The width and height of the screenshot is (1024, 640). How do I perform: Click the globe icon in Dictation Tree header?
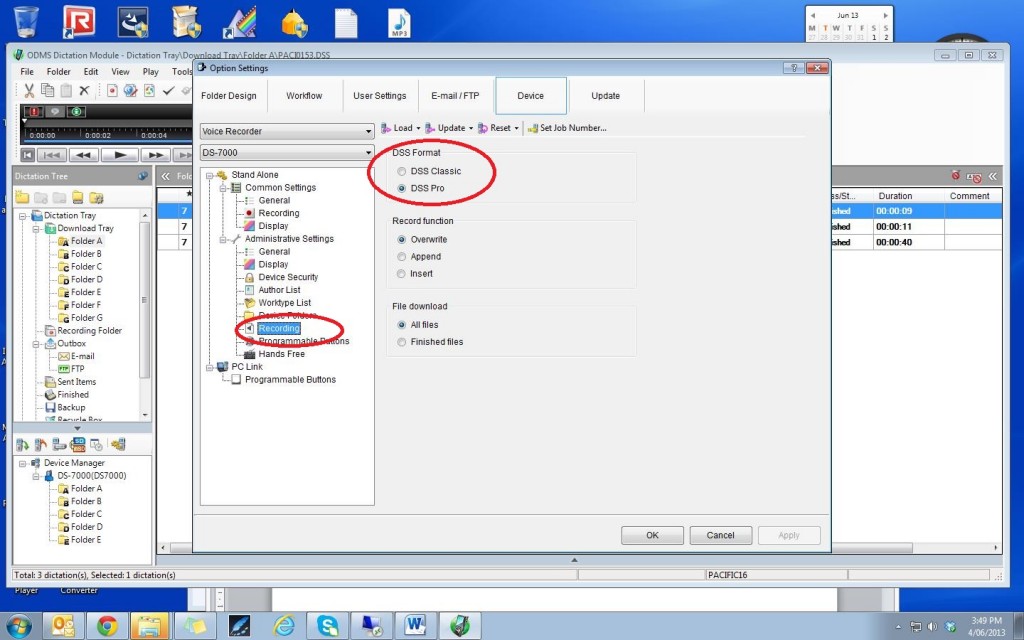pyautogui.click(x=143, y=176)
